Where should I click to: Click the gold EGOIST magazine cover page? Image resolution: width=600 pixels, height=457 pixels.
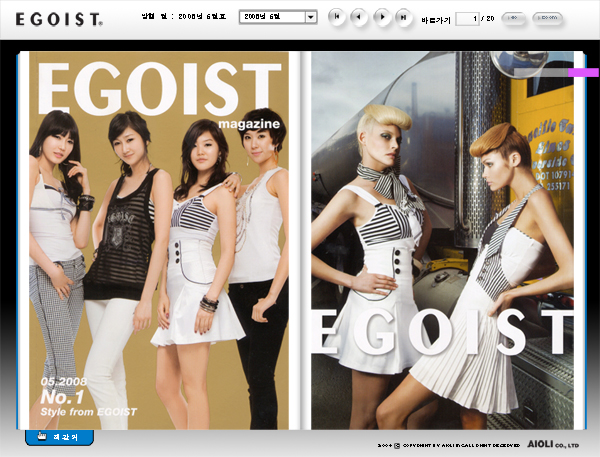(159, 240)
